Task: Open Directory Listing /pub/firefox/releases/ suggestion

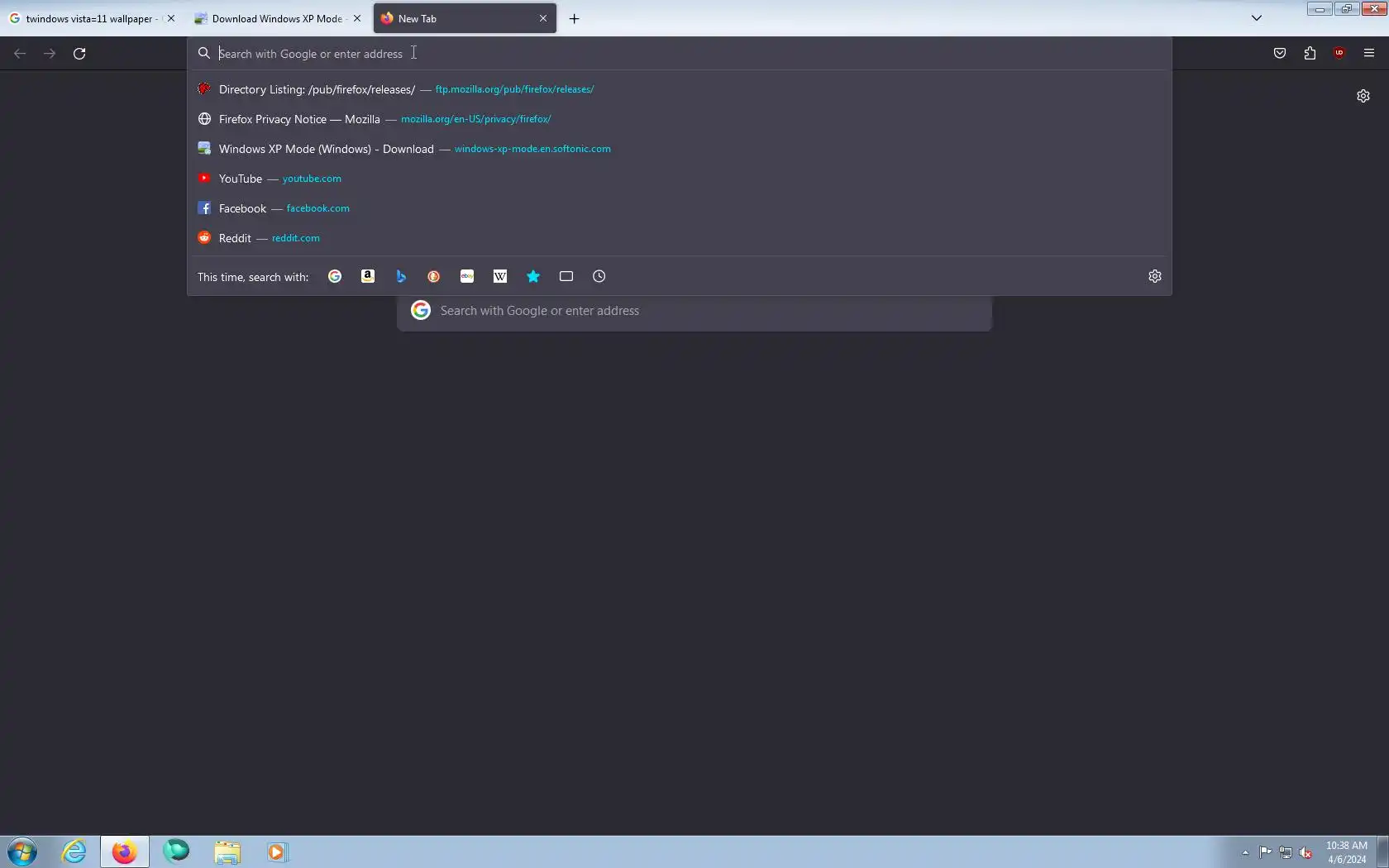Action: point(680,89)
